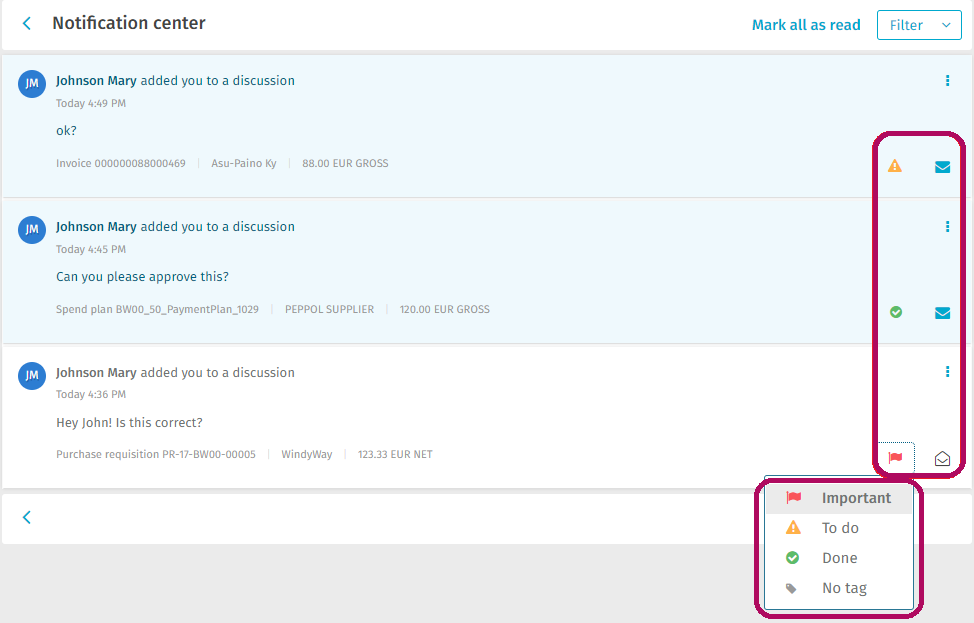
Task: Click the supplier Asu-Paino Ky
Action: coord(244,163)
